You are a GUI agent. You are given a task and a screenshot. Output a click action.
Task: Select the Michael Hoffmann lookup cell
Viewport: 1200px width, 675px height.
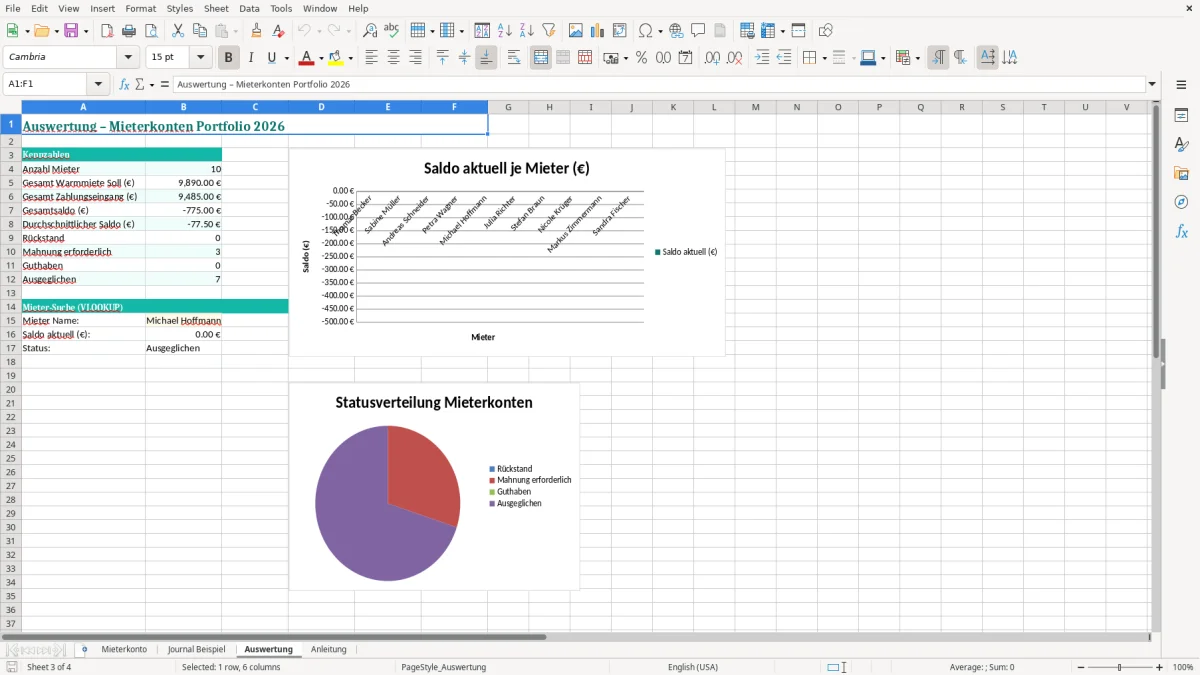[x=183, y=321]
